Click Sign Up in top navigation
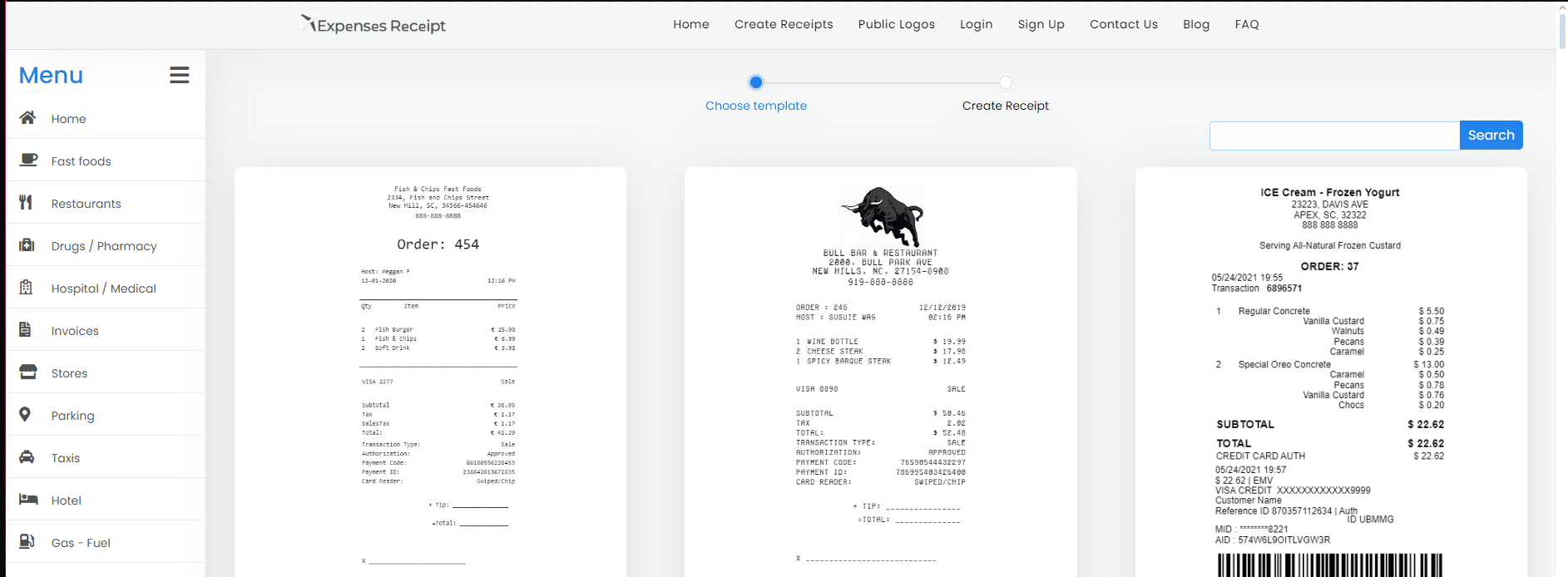Viewport: 1568px width, 577px height. pos(1041,24)
